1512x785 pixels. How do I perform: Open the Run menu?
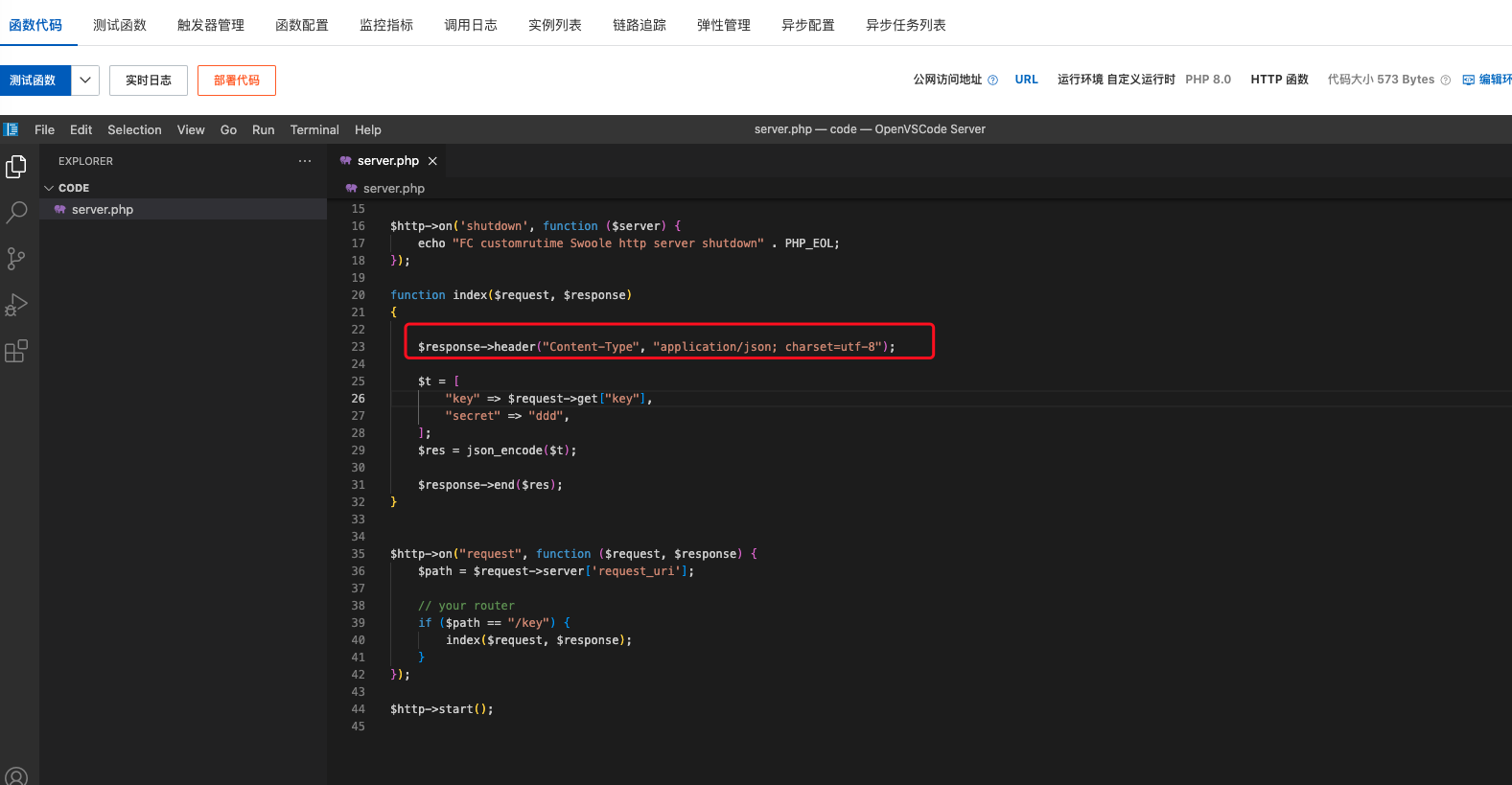coord(263,129)
